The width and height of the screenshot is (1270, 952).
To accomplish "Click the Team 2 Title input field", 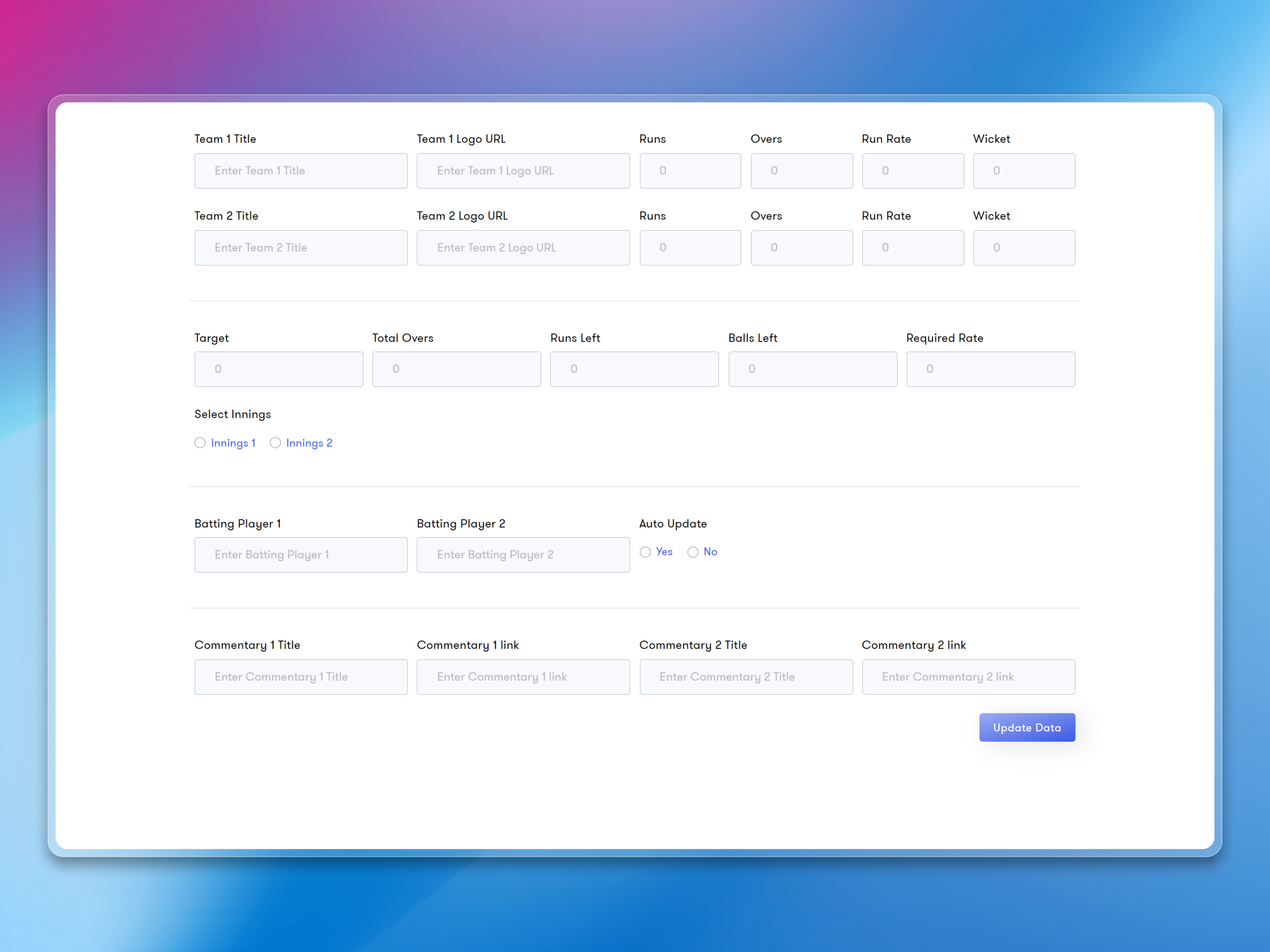I will 300,248.
